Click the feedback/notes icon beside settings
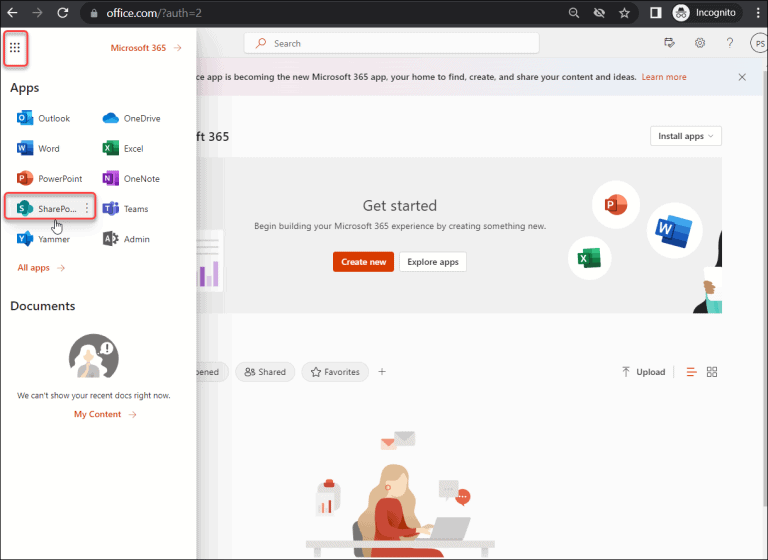 click(669, 43)
